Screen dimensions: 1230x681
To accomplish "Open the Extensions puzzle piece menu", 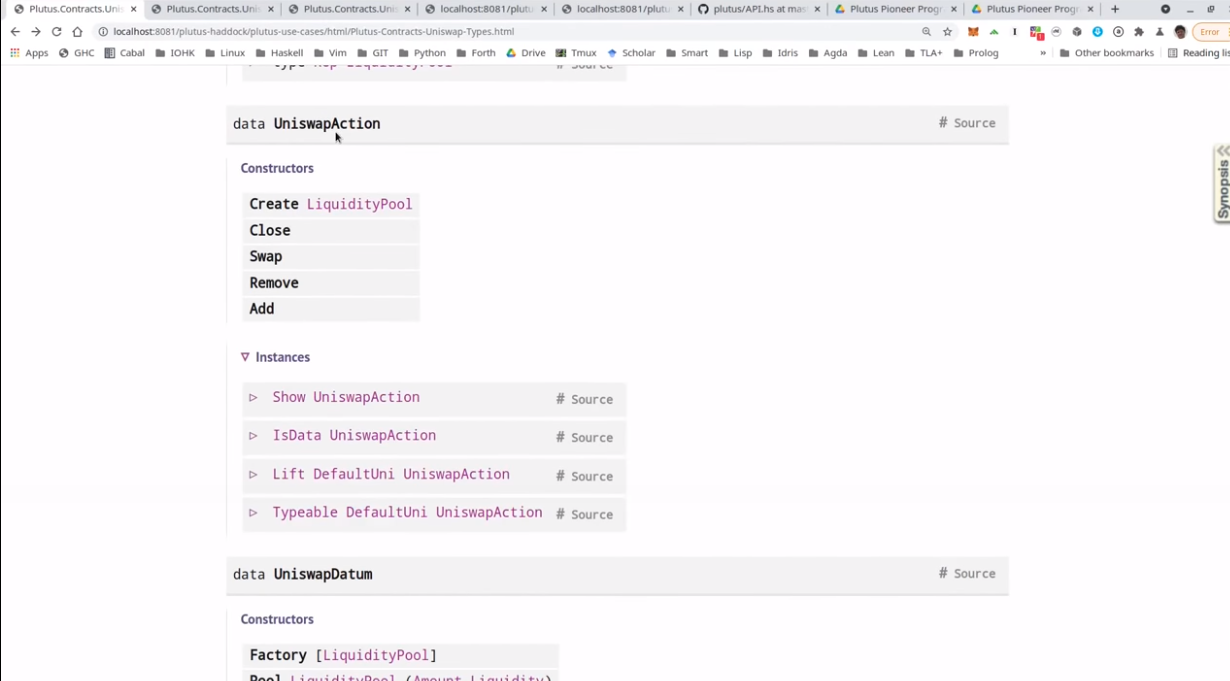I will (1138, 32).
